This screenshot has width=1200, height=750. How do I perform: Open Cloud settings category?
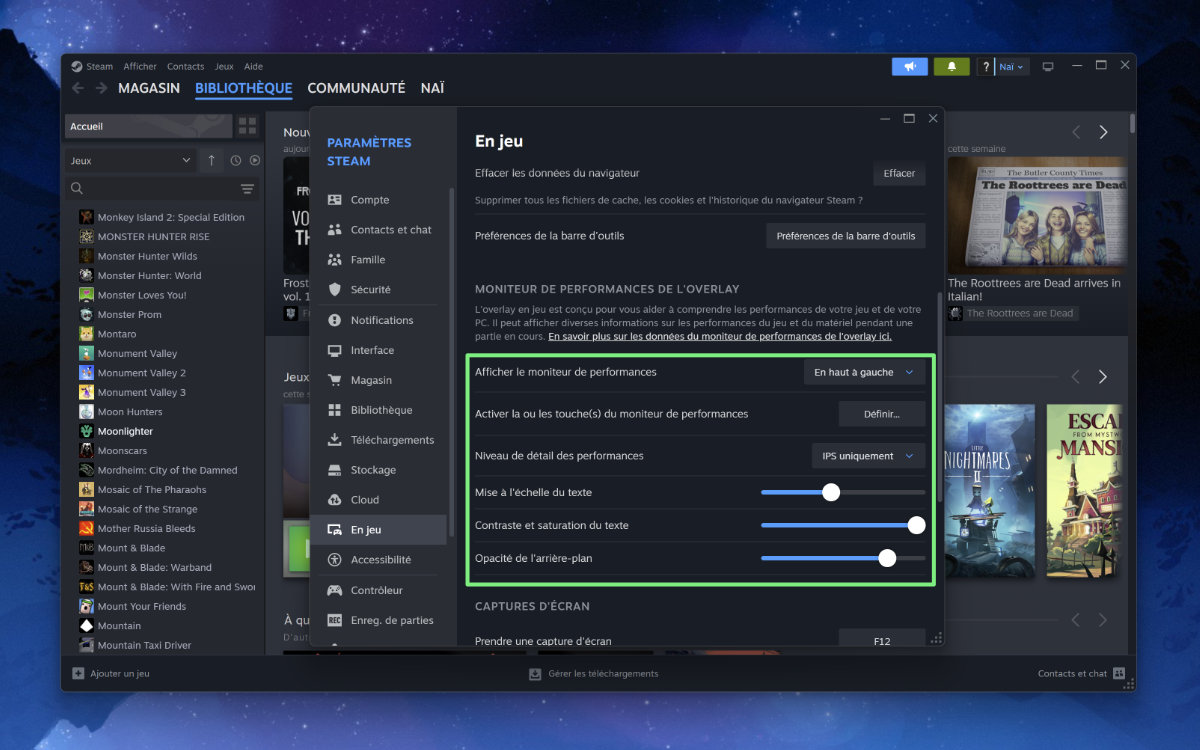378,500
